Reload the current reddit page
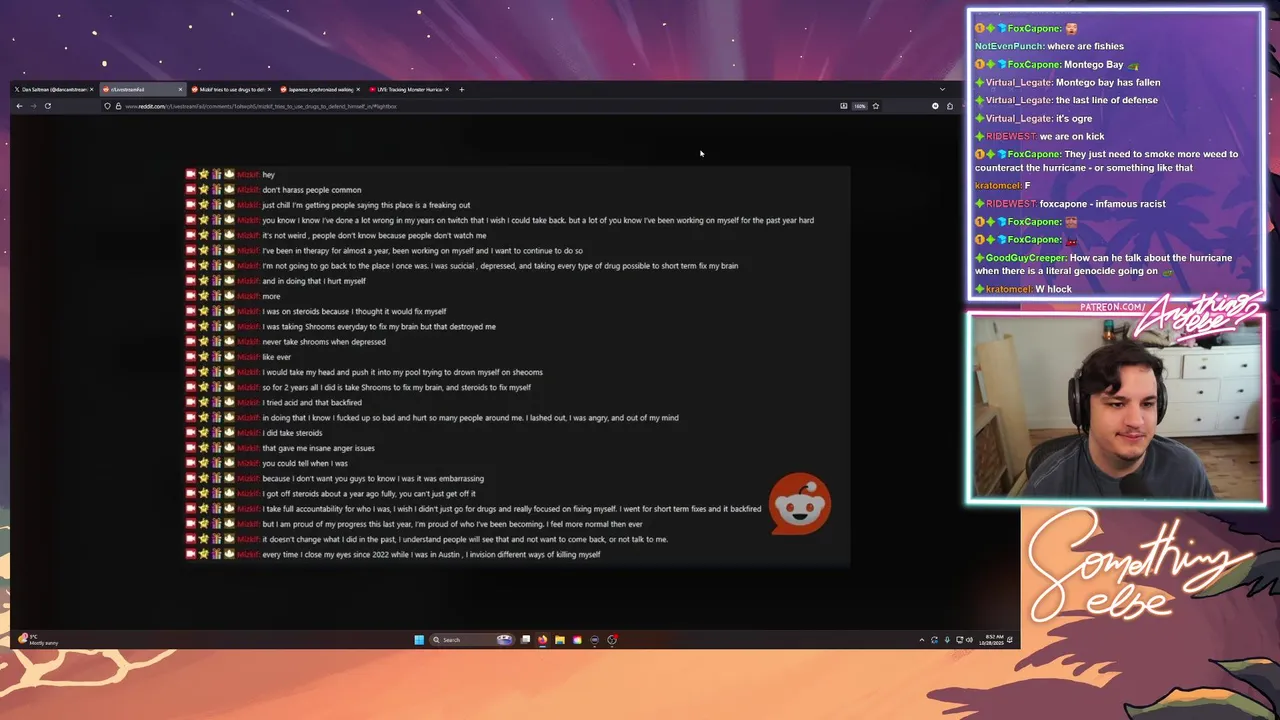The image size is (1280, 720). tap(47, 106)
